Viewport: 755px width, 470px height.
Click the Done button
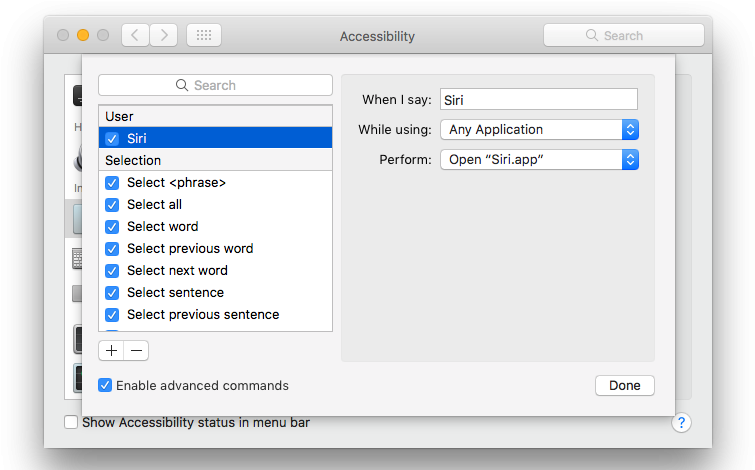(x=625, y=385)
